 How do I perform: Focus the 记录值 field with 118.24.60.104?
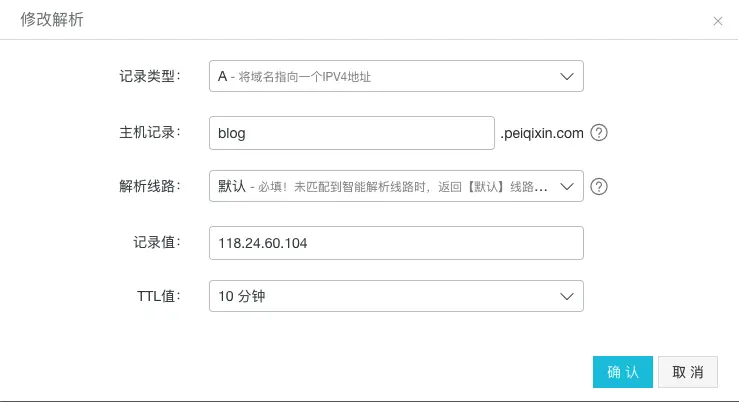pyautogui.click(x=396, y=243)
